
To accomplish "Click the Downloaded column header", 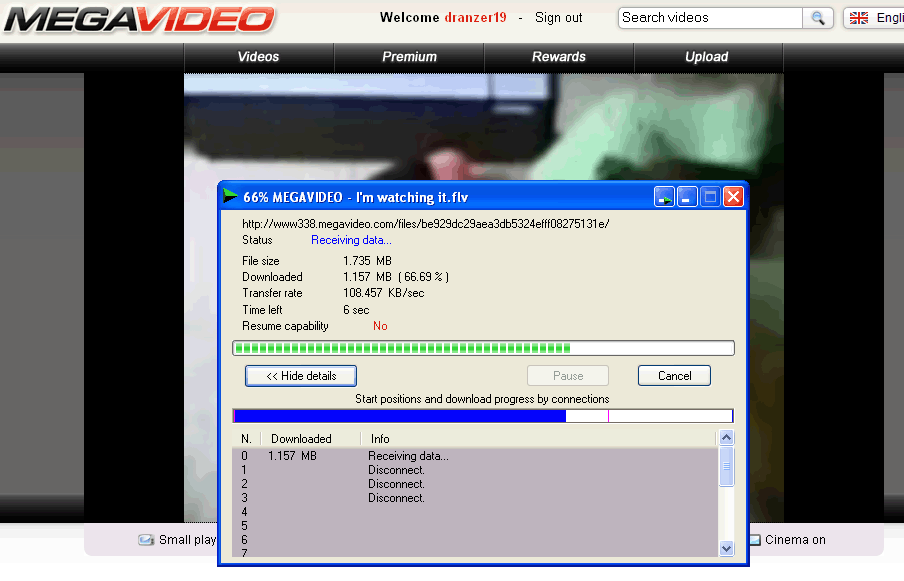I will pyautogui.click(x=311, y=439).
